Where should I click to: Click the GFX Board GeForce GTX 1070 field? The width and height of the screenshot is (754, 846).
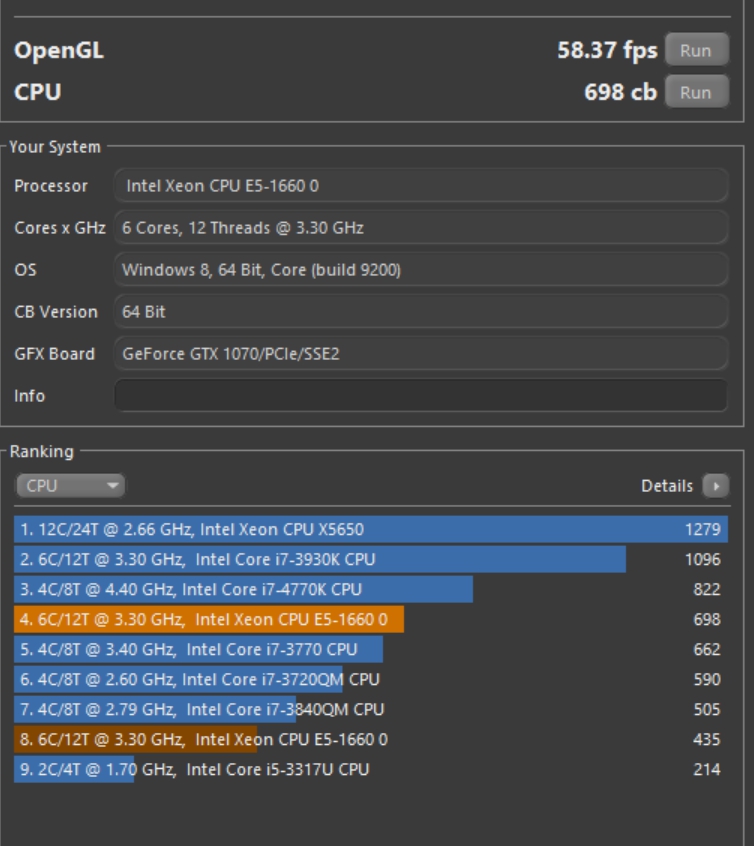tap(420, 354)
